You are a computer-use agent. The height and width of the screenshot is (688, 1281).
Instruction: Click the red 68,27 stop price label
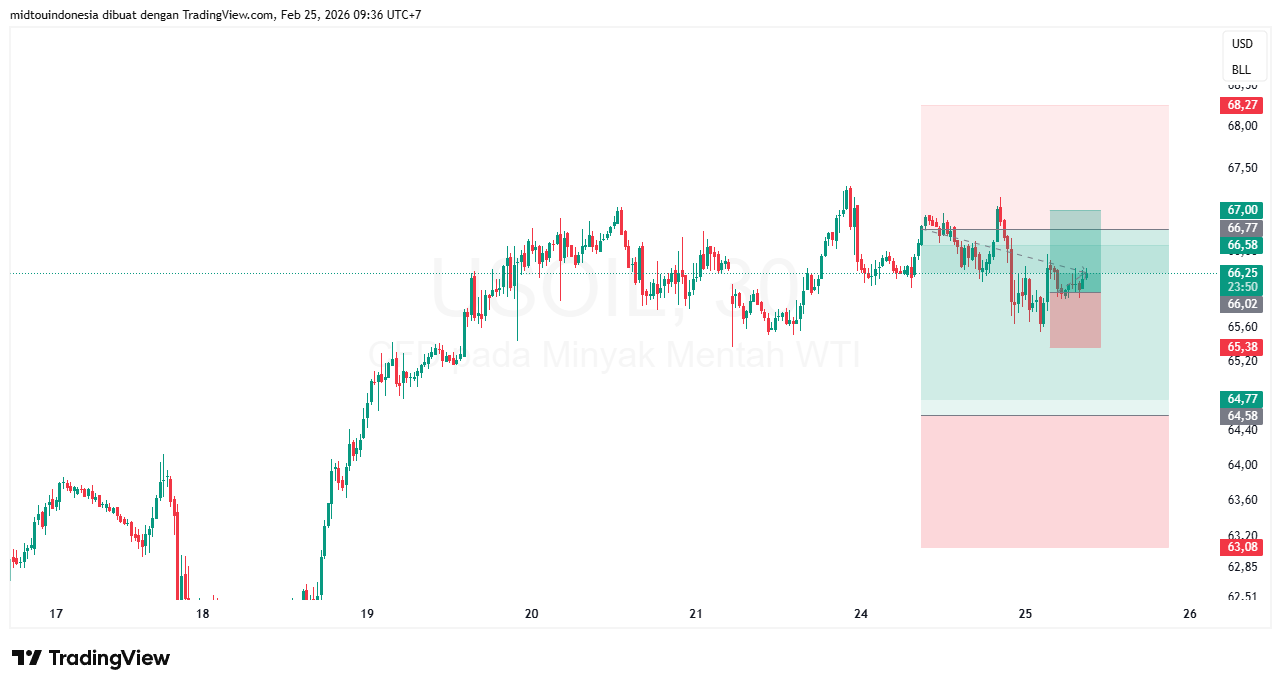coord(1242,105)
